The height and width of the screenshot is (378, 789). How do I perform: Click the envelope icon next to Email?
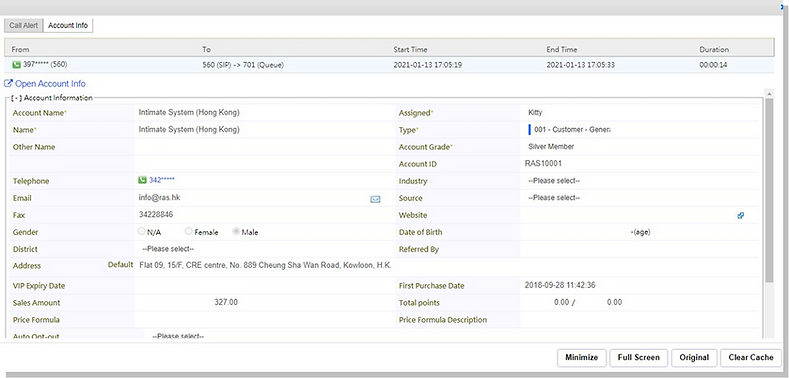[x=375, y=199]
